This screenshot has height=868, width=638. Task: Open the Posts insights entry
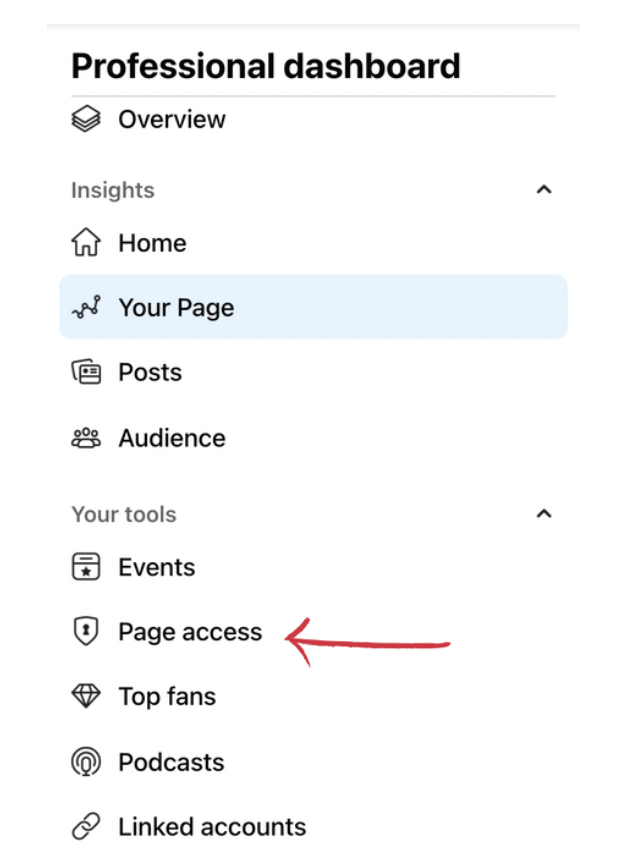coord(314,372)
